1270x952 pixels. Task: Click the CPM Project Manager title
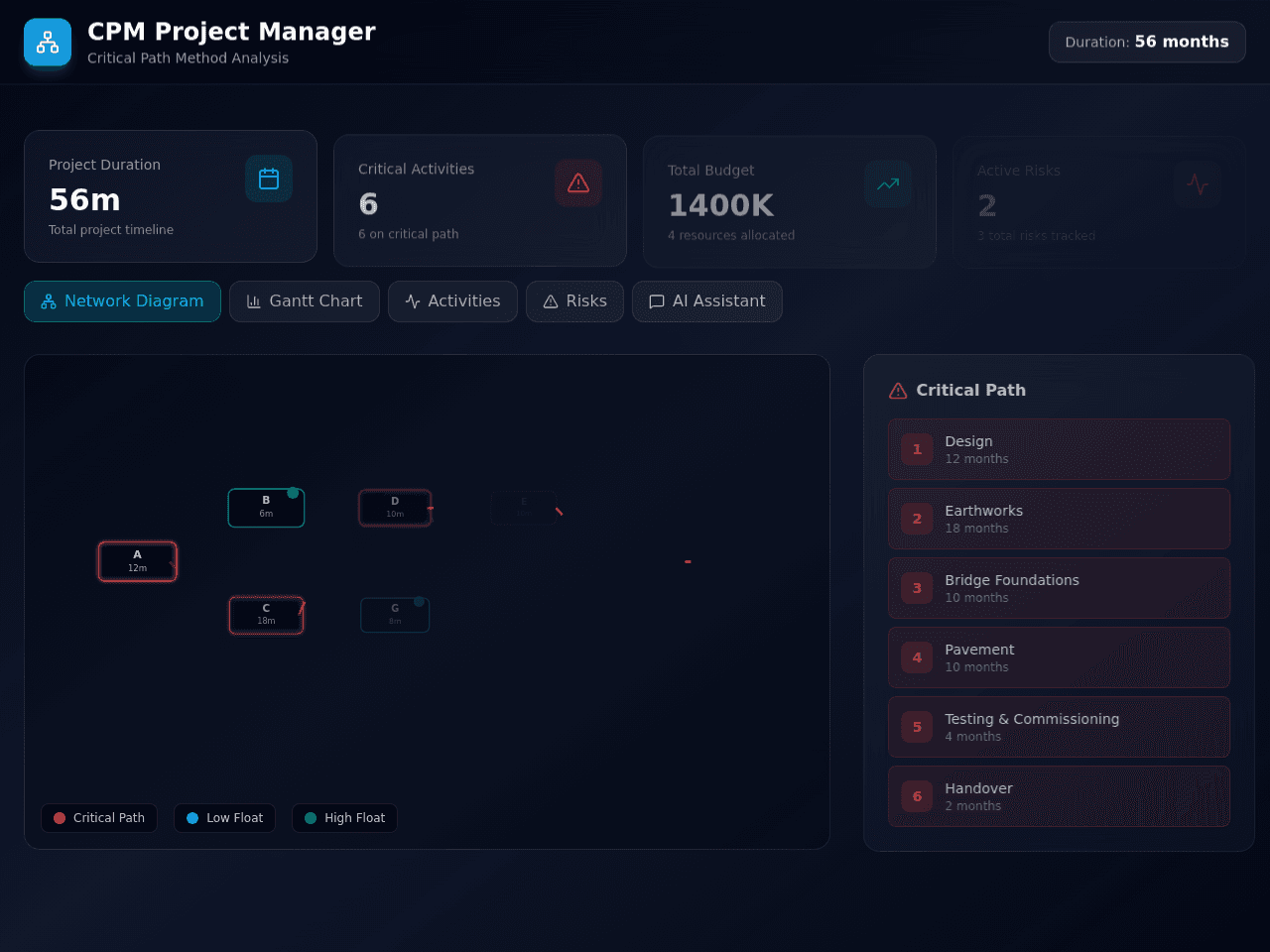coord(231,32)
